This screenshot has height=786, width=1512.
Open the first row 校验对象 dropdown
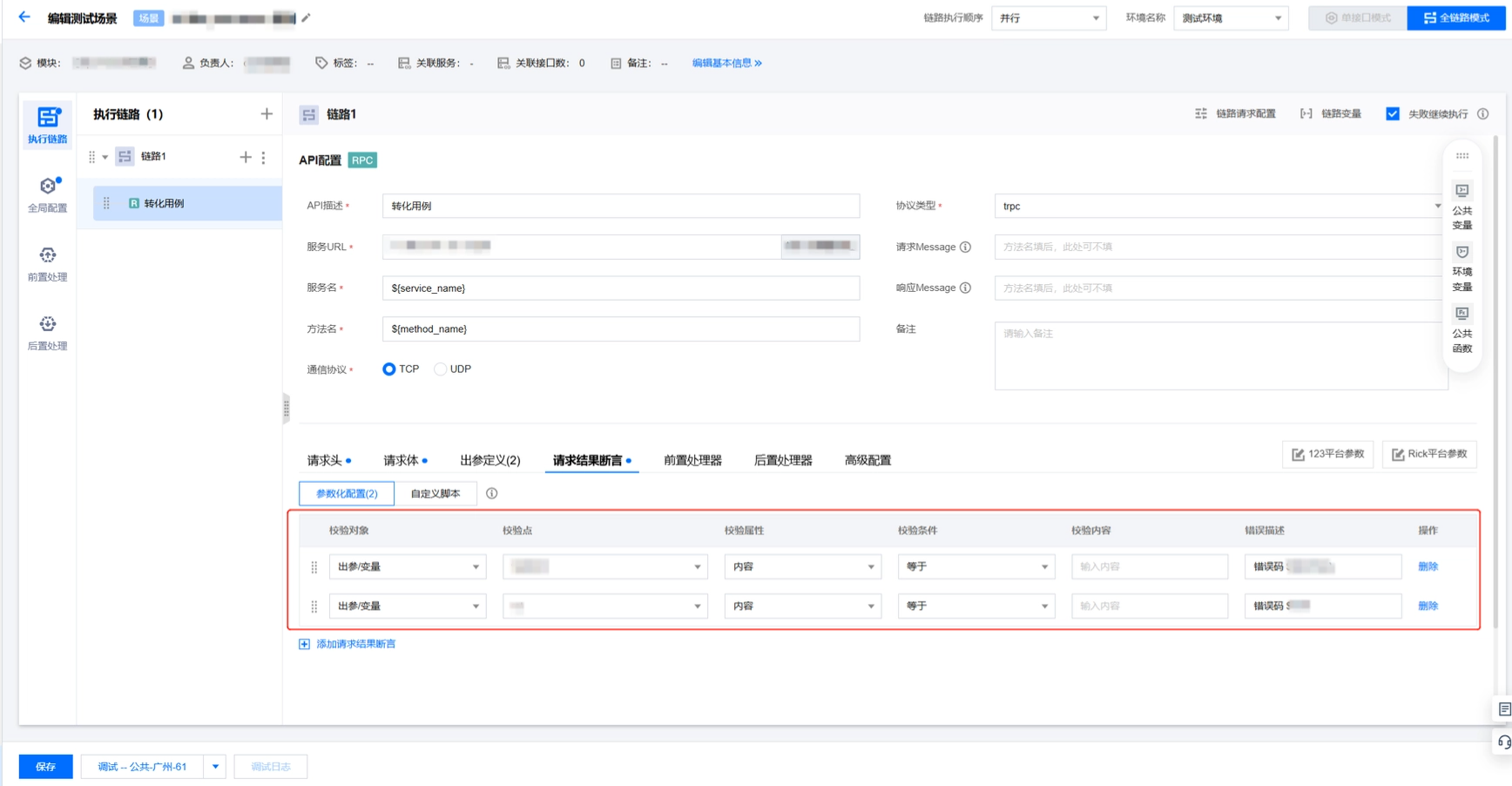pyautogui.click(x=407, y=567)
